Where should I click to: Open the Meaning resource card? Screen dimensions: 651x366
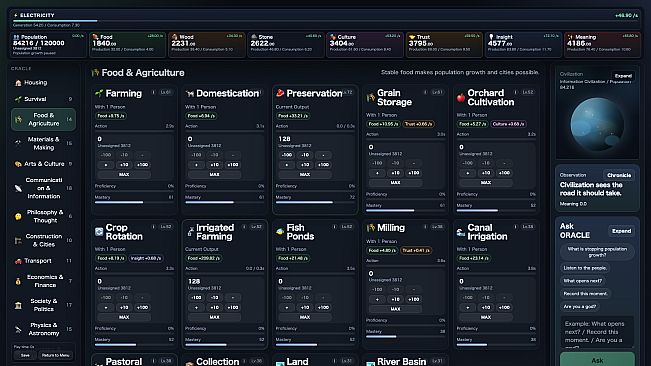(x=602, y=45)
